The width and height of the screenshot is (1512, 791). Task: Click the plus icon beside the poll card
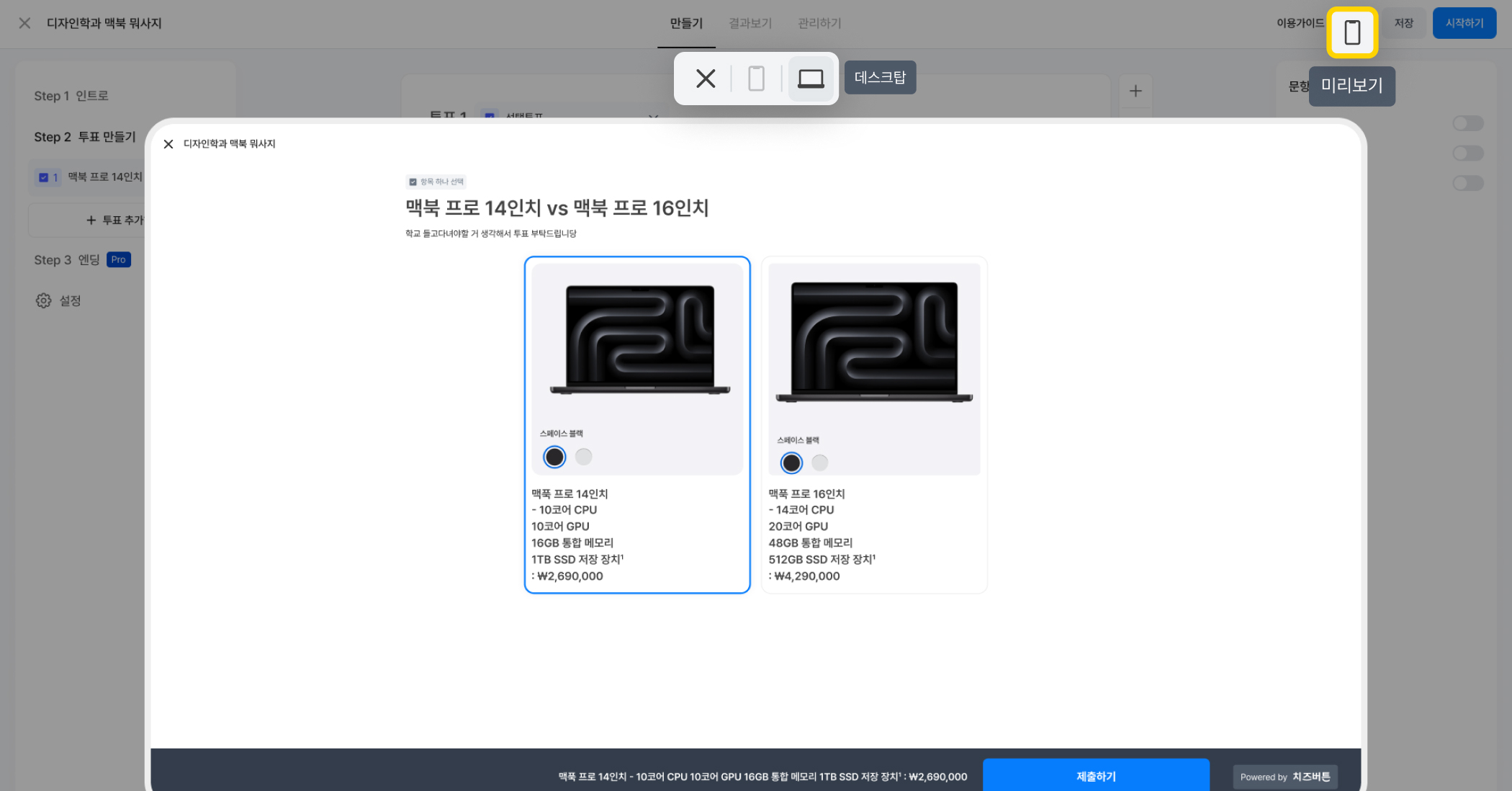[1135, 91]
